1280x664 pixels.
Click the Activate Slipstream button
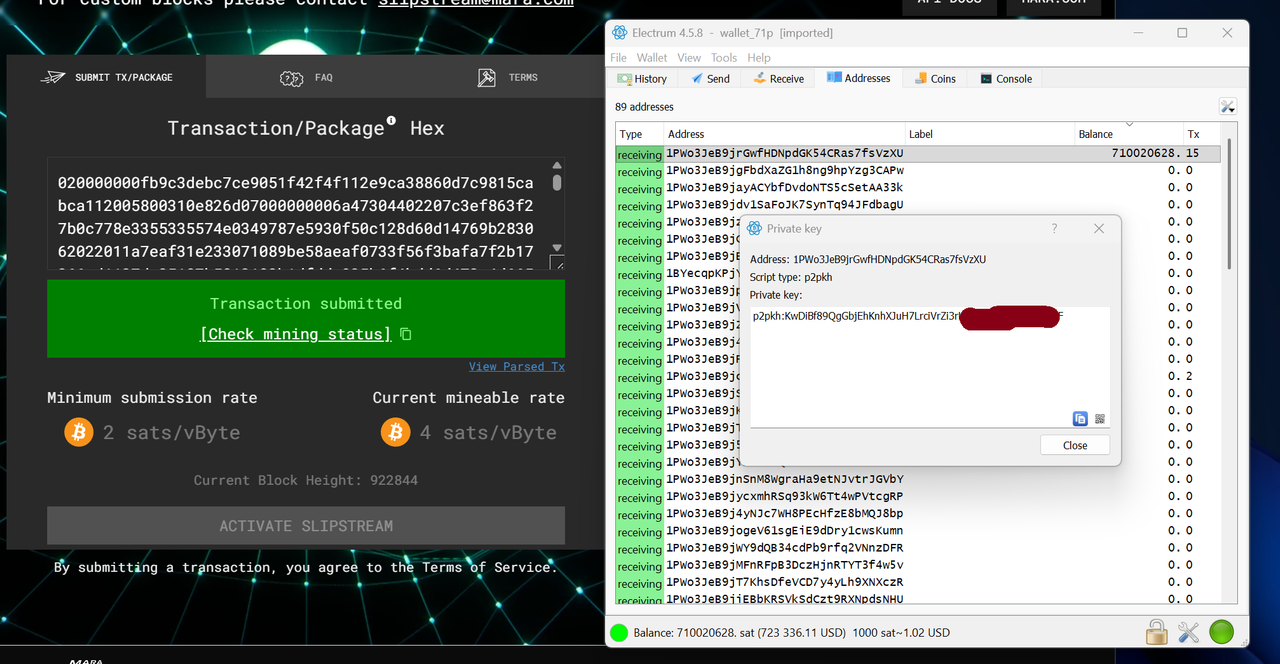click(x=306, y=526)
